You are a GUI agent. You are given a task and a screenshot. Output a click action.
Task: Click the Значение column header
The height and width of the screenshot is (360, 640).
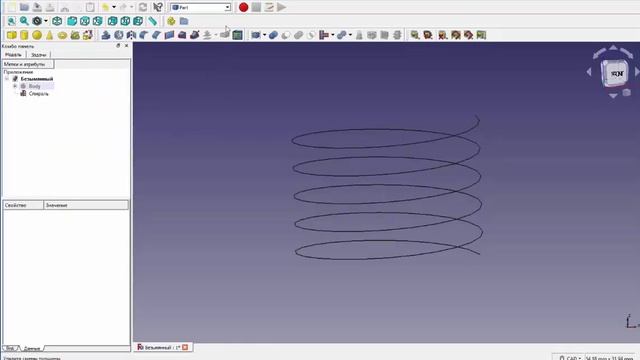tap(86, 205)
